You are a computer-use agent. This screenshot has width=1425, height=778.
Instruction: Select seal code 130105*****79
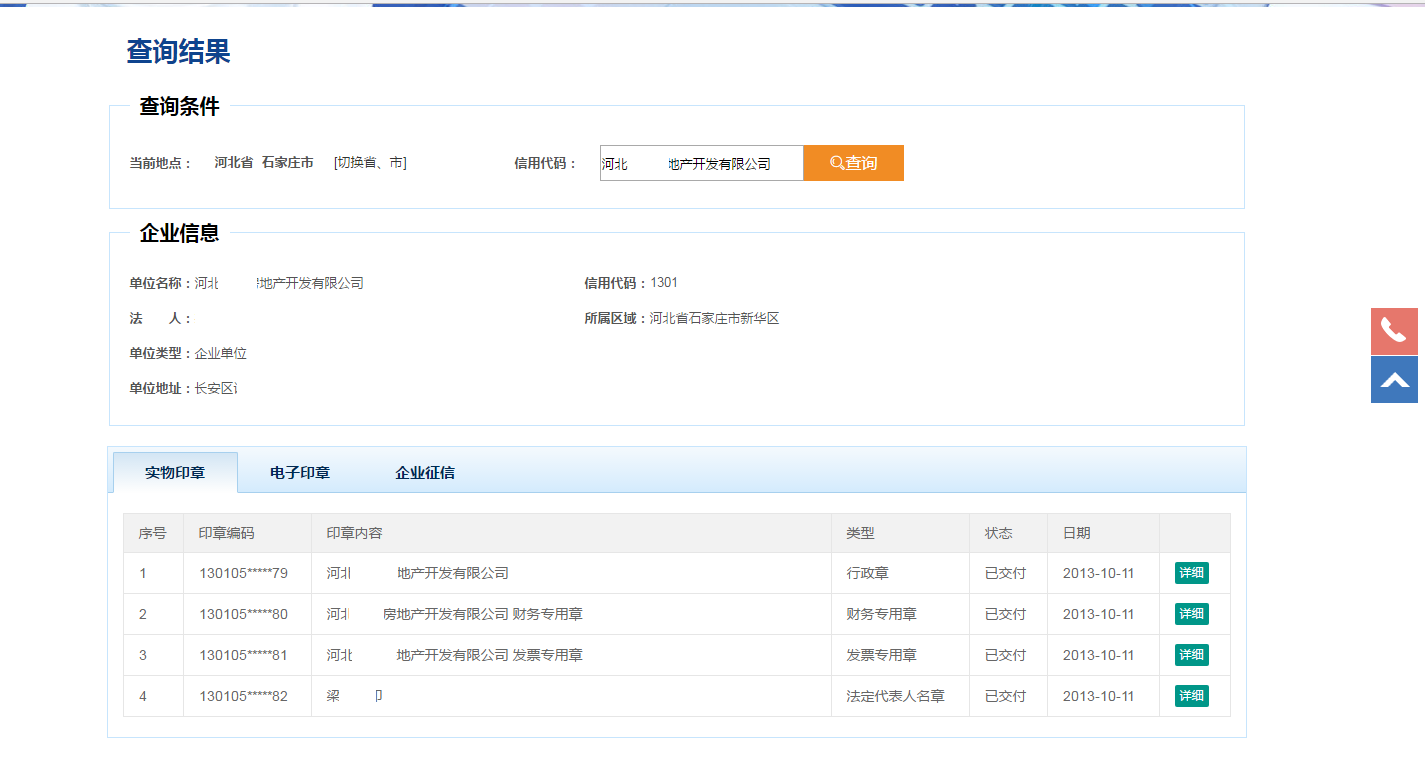(243, 573)
